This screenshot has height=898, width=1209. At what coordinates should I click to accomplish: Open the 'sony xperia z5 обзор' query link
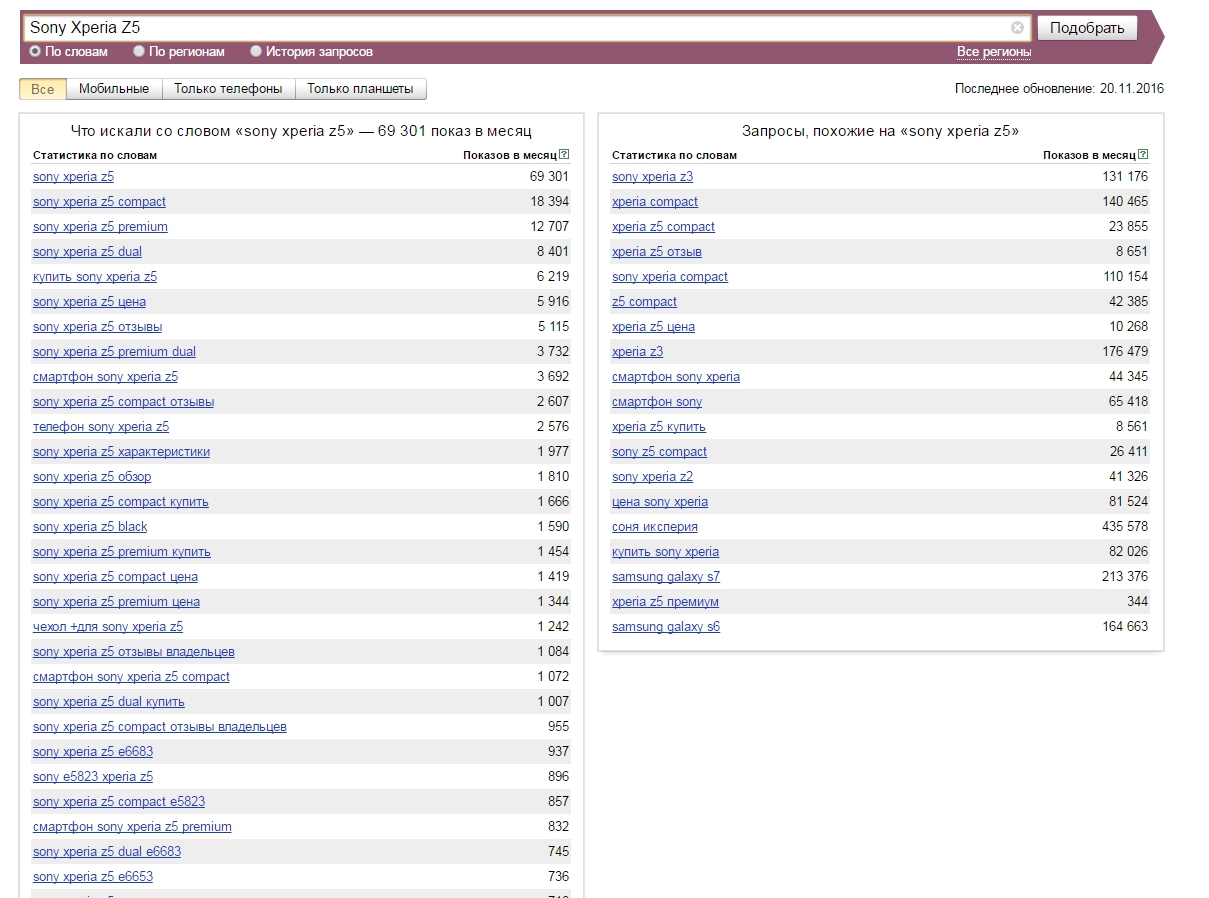92,477
